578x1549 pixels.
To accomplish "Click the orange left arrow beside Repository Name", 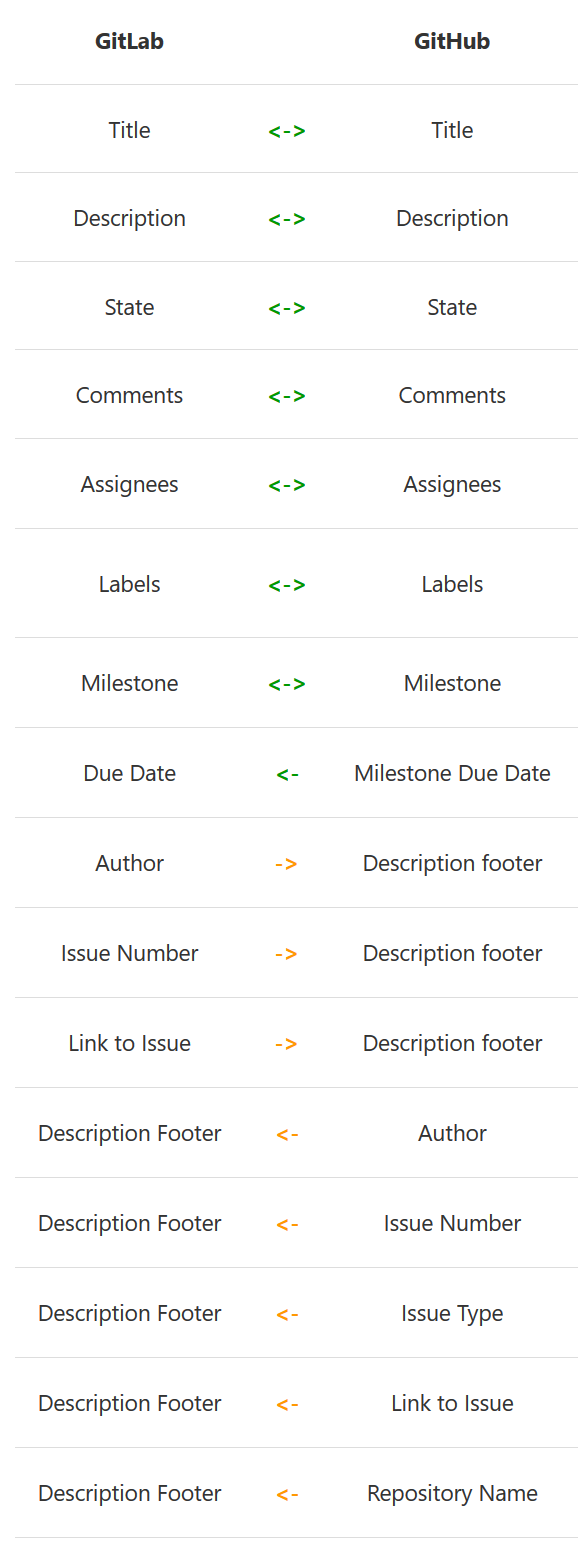I will (x=287, y=1493).
